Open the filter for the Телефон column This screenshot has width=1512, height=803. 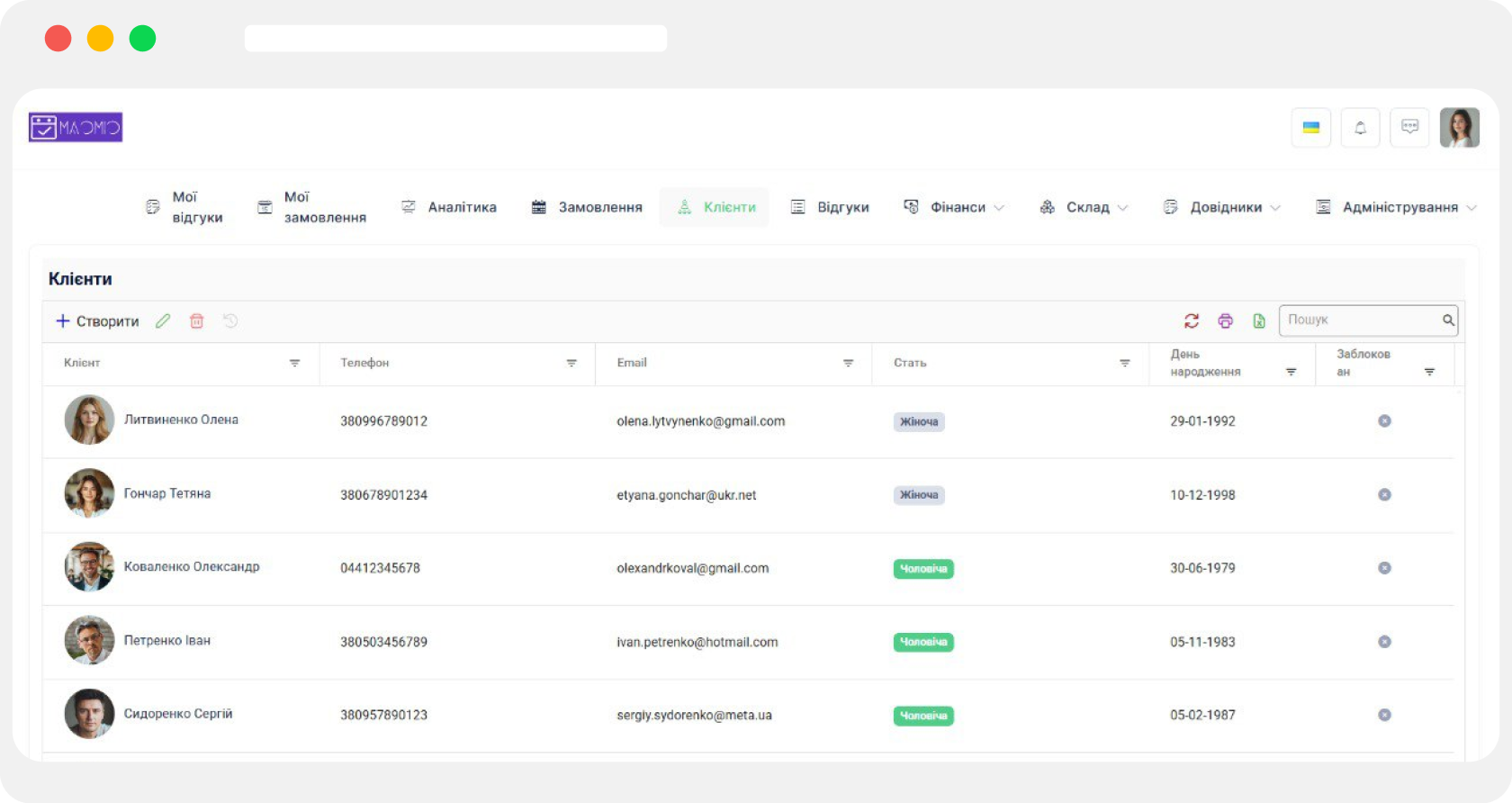[571, 364]
